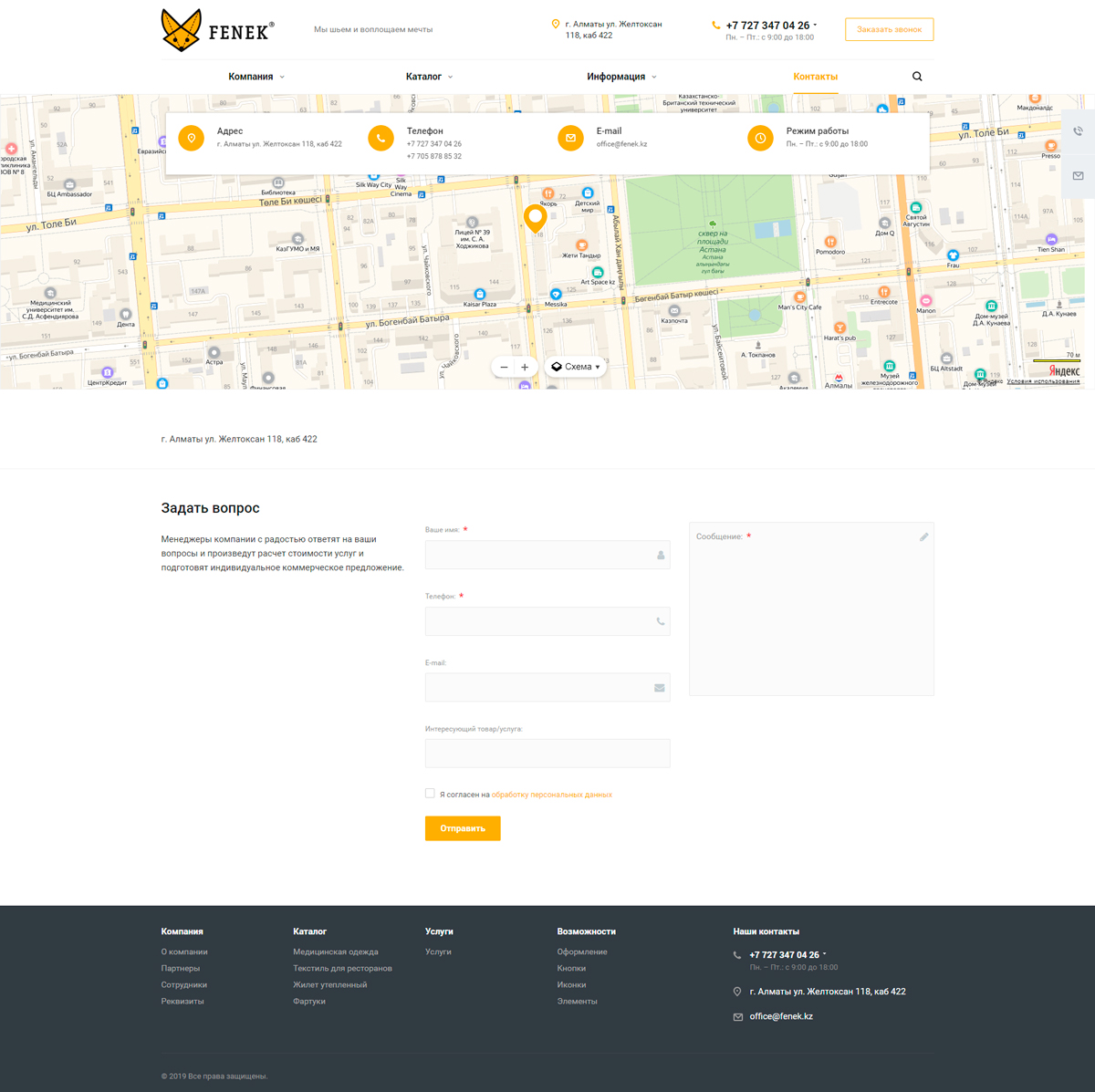Viewport: 1095px width, 1092px height.
Task: Open the personal data processing link
Action: 551,795
